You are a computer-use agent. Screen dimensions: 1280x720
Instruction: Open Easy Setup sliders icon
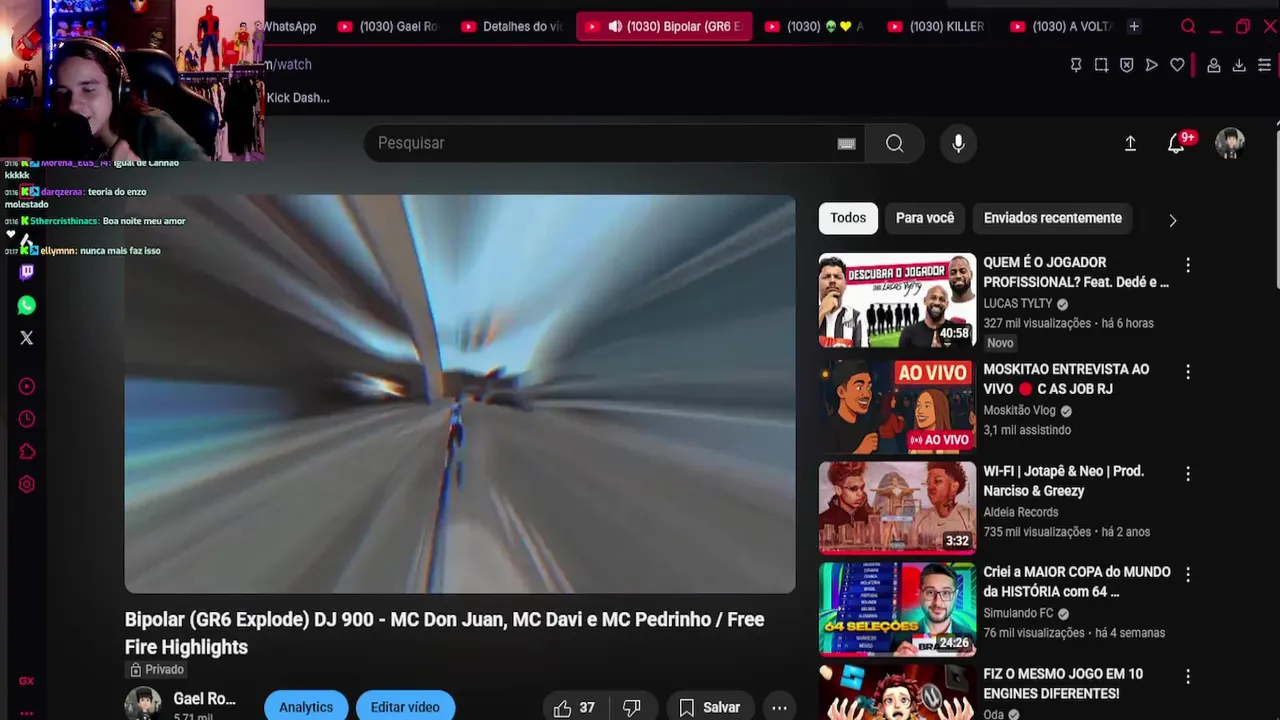pyautogui.click(x=1264, y=65)
